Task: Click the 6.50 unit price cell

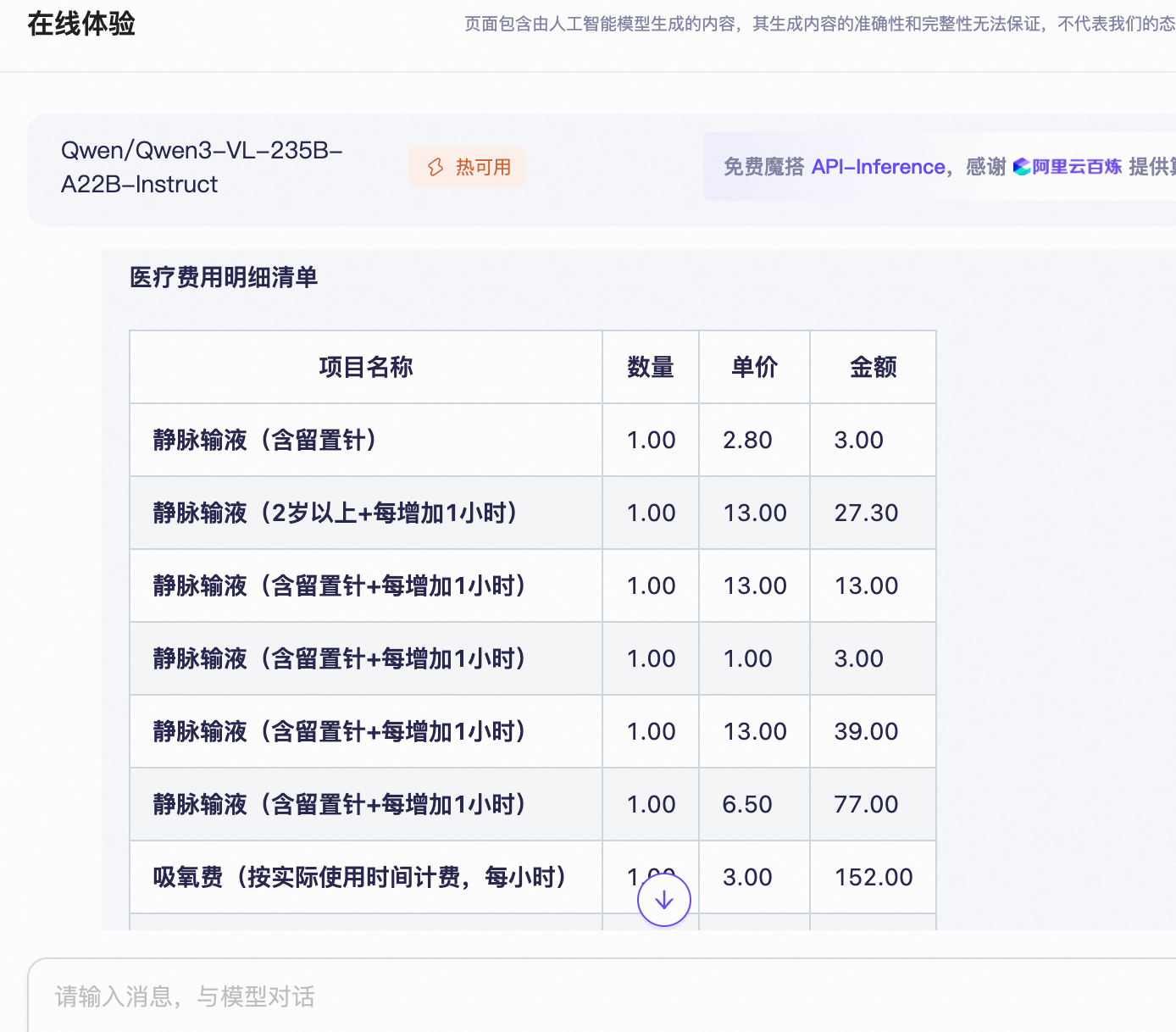Action: tap(746, 804)
